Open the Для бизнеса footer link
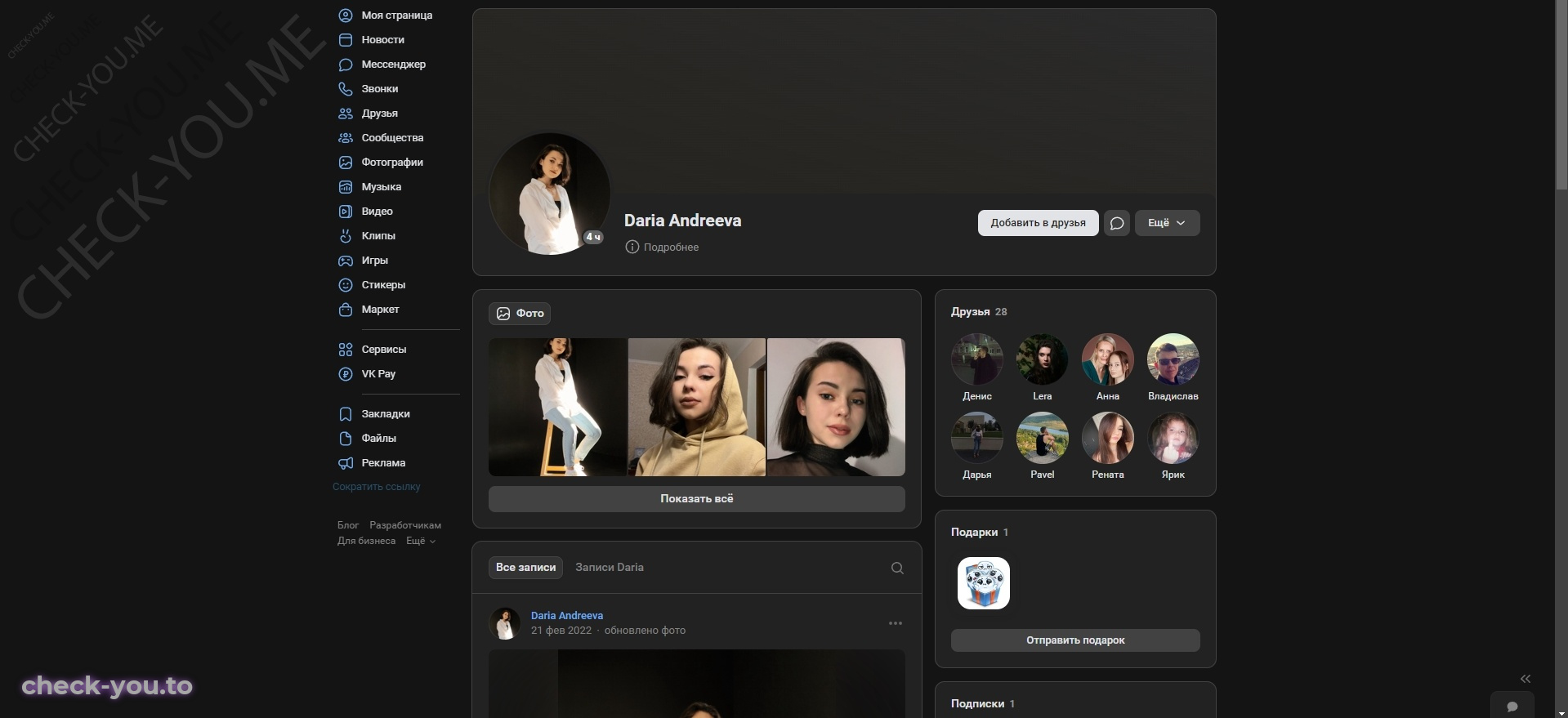Image resolution: width=1568 pixels, height=718 pixels. (366, 541)
